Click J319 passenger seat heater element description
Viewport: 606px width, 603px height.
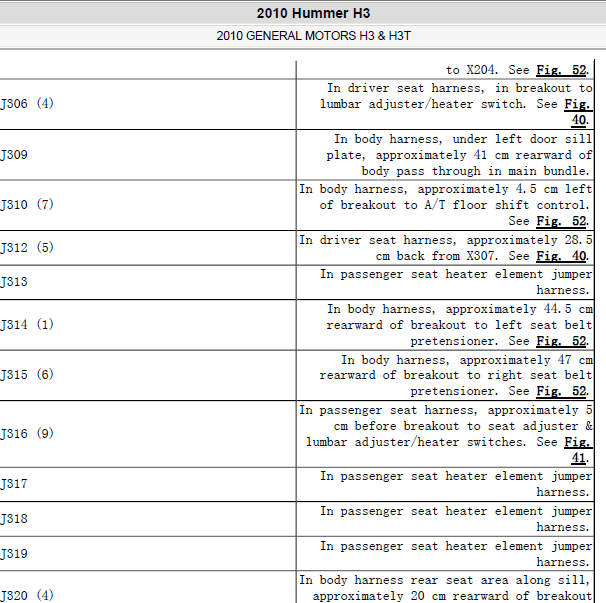456,554
